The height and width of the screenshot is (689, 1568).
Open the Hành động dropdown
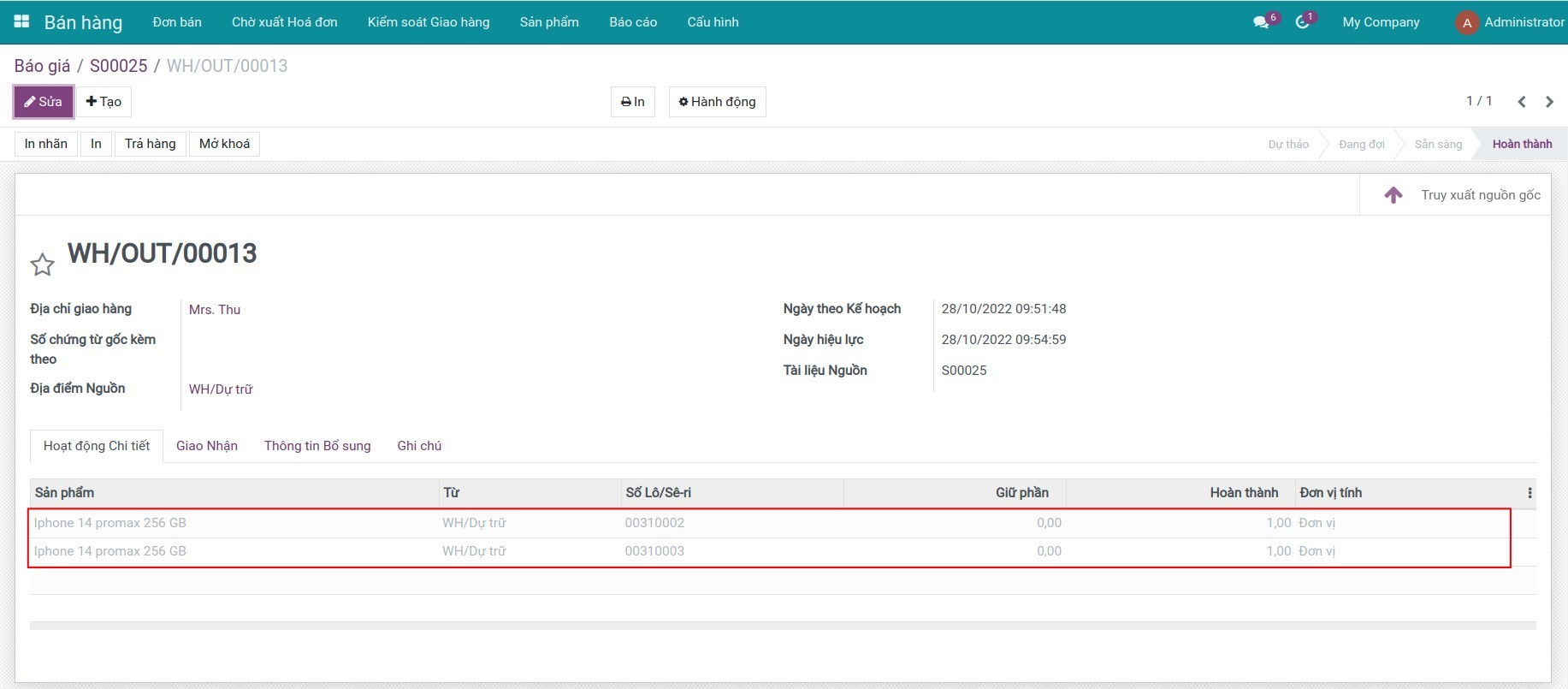click(x=717, y=102)
